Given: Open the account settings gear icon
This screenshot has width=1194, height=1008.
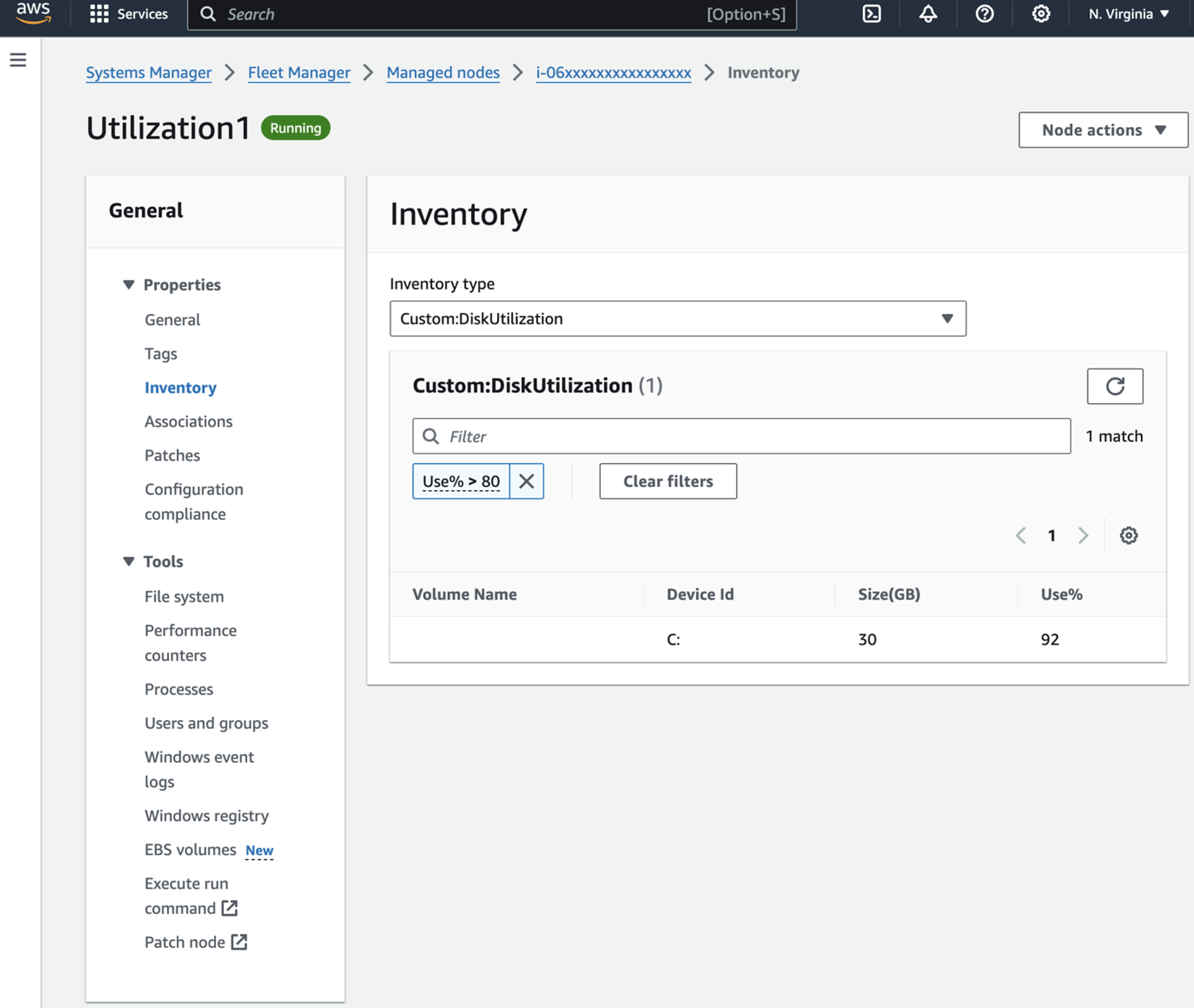Looking at the screenshot, I should [x=1040, y=14].
